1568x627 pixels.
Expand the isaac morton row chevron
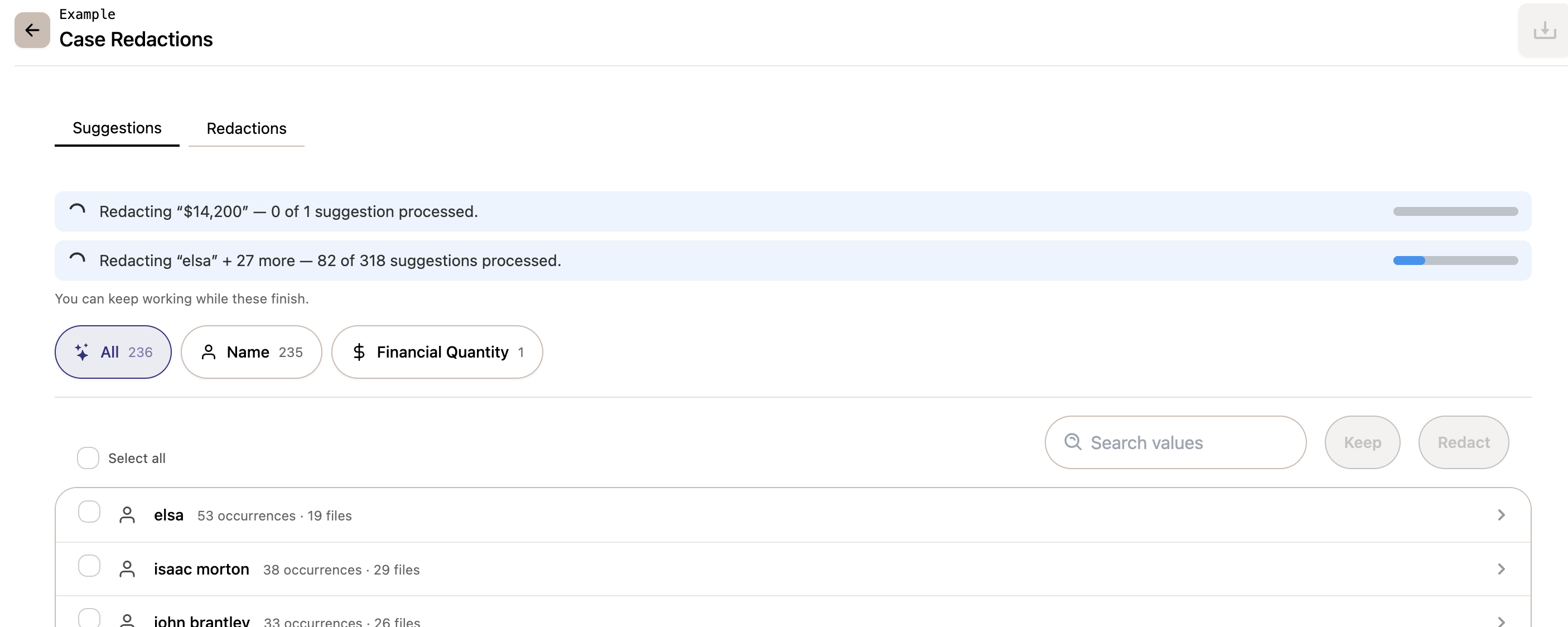[1501, 569]
